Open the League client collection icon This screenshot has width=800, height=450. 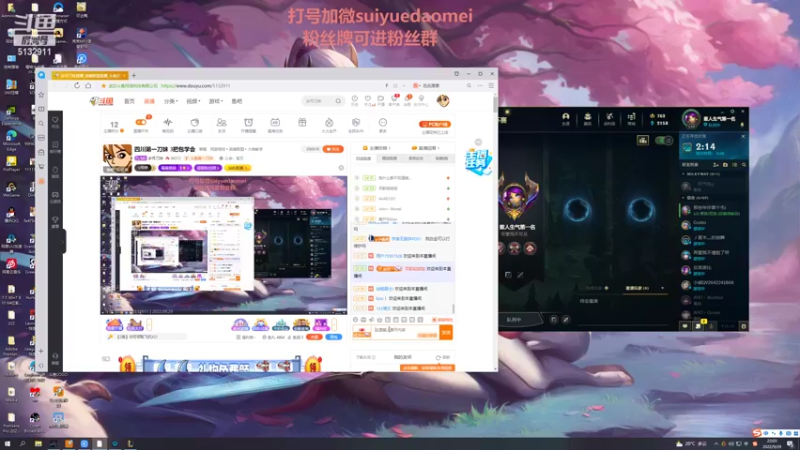tap(587, 117)
